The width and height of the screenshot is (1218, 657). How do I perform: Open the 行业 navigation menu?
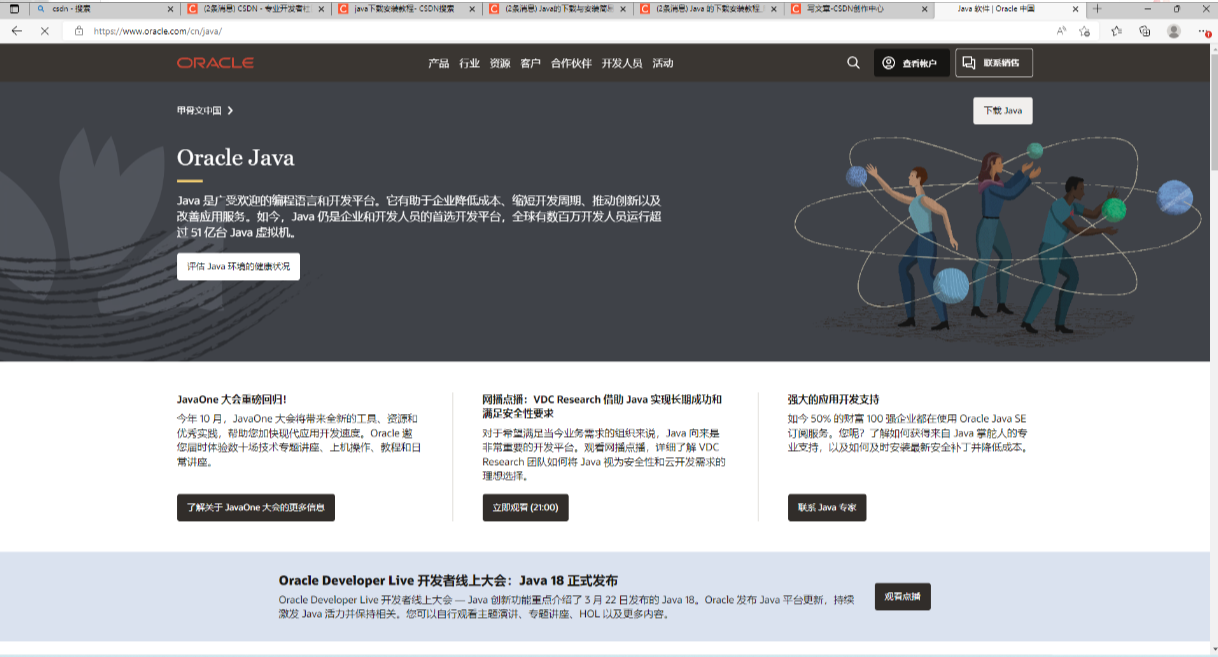pos(470,63)
